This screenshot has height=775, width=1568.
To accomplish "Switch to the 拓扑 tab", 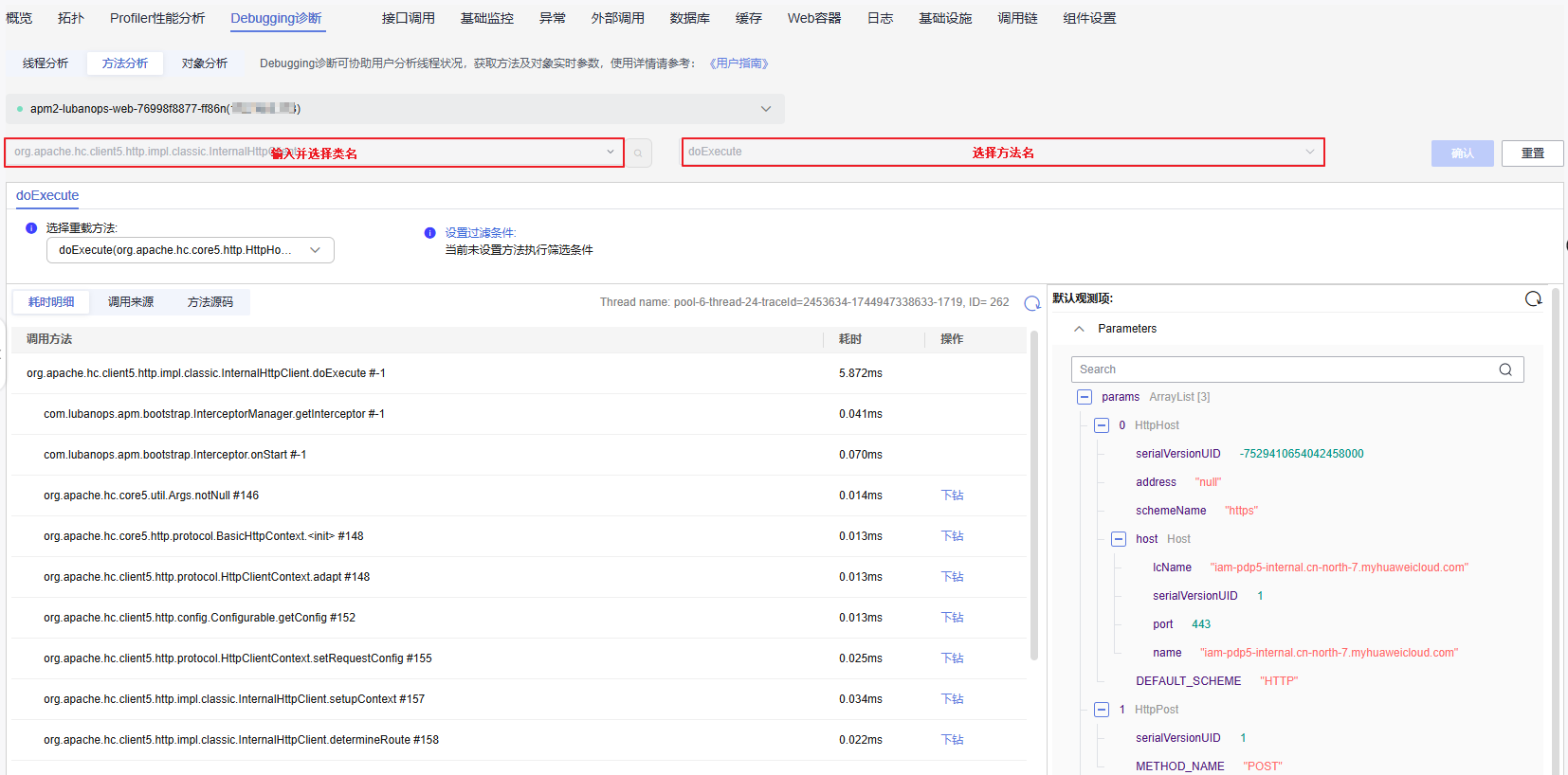I will click(71, 18).
